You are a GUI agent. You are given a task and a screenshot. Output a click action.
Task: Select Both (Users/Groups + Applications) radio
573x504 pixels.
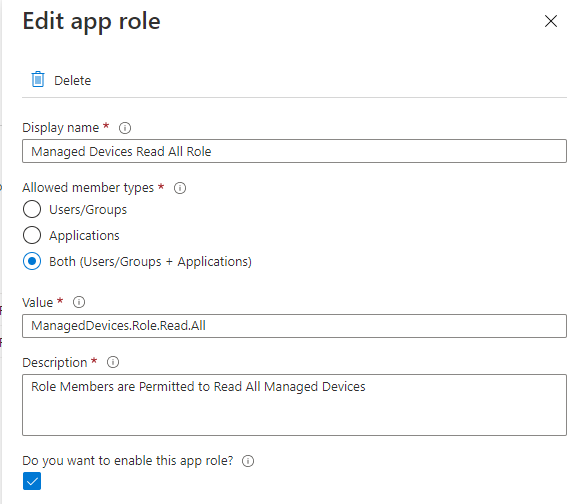point(32,261)
